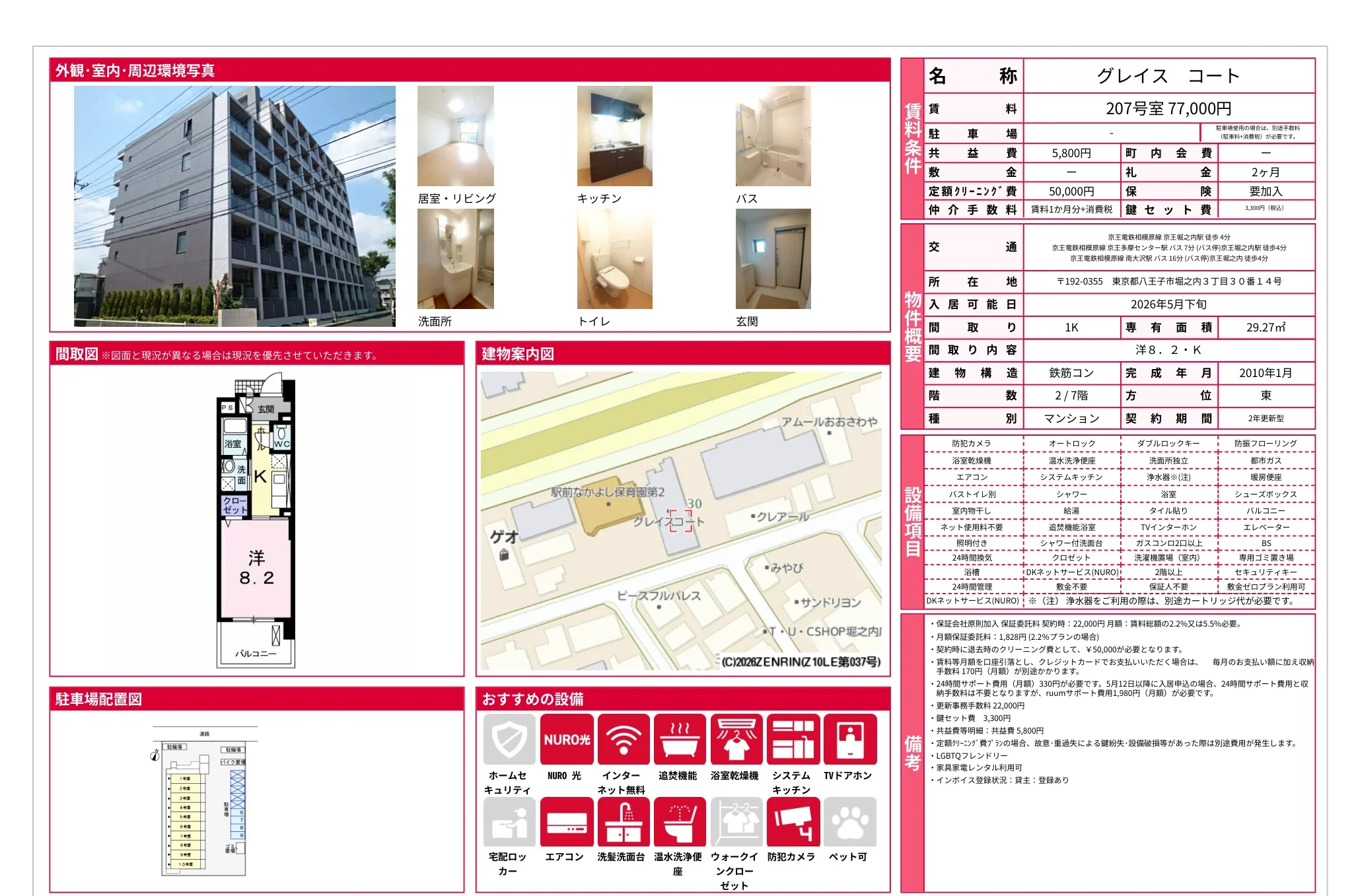Click the bathroom dryer (浴室乾燥機) icon
Viewport: 1358px width, 896px height.
[736, 740]
